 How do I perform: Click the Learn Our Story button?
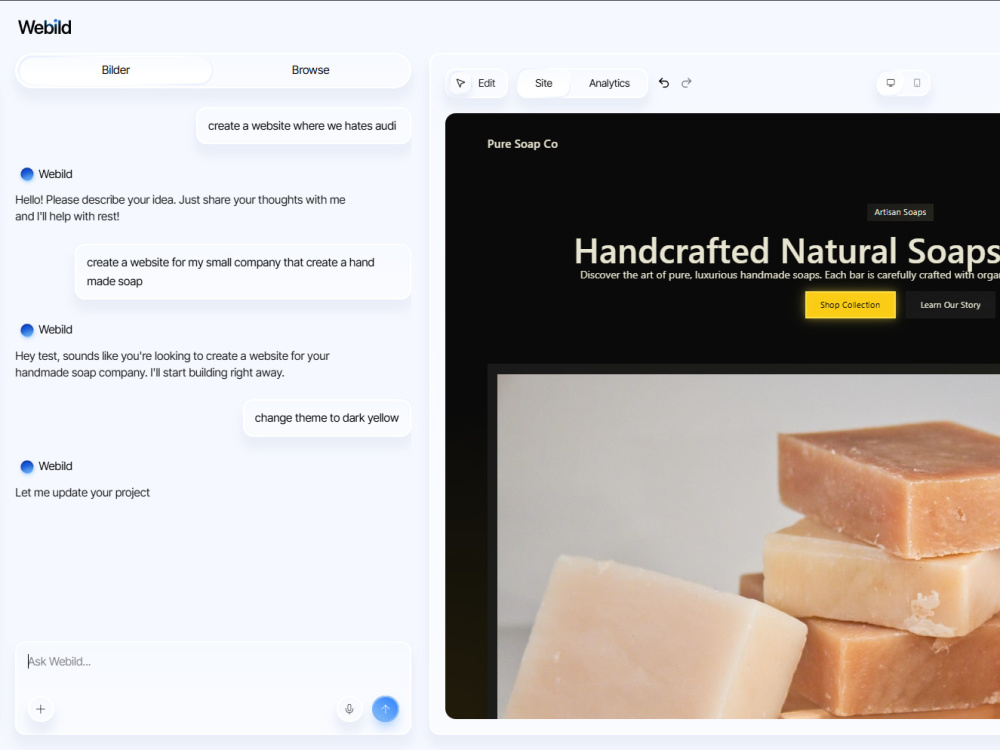click(x=950, y=305)
